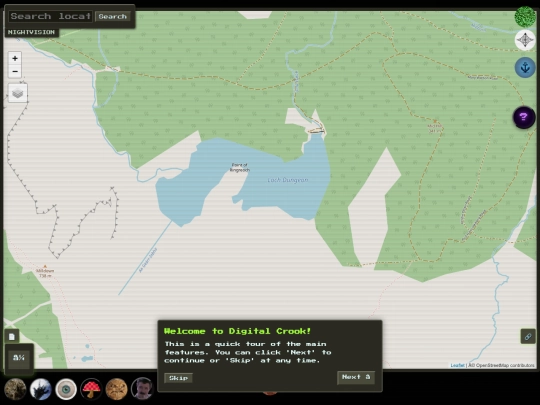Select the dark hand silhouette avatar
Image resolution: width=540 pixels, height=405 pixels.
click(41, 389)
